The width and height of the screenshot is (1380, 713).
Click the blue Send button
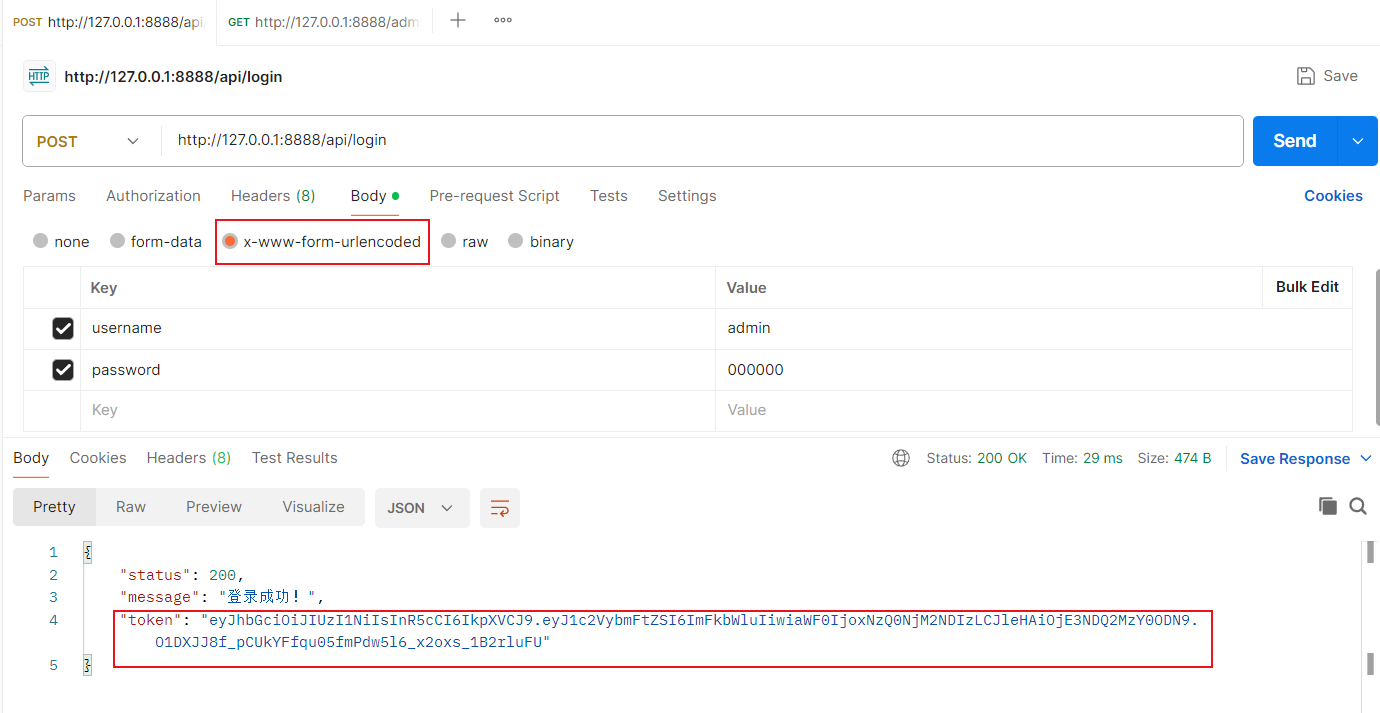[x=1295, y=141]
